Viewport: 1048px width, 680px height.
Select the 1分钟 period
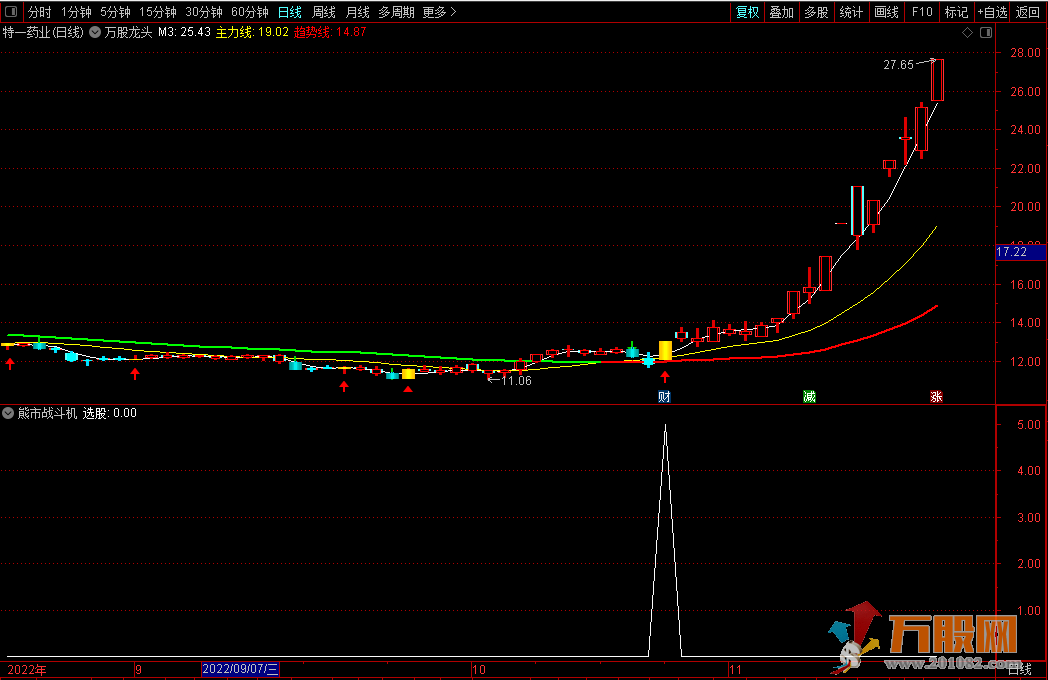(x=76, y=12)
